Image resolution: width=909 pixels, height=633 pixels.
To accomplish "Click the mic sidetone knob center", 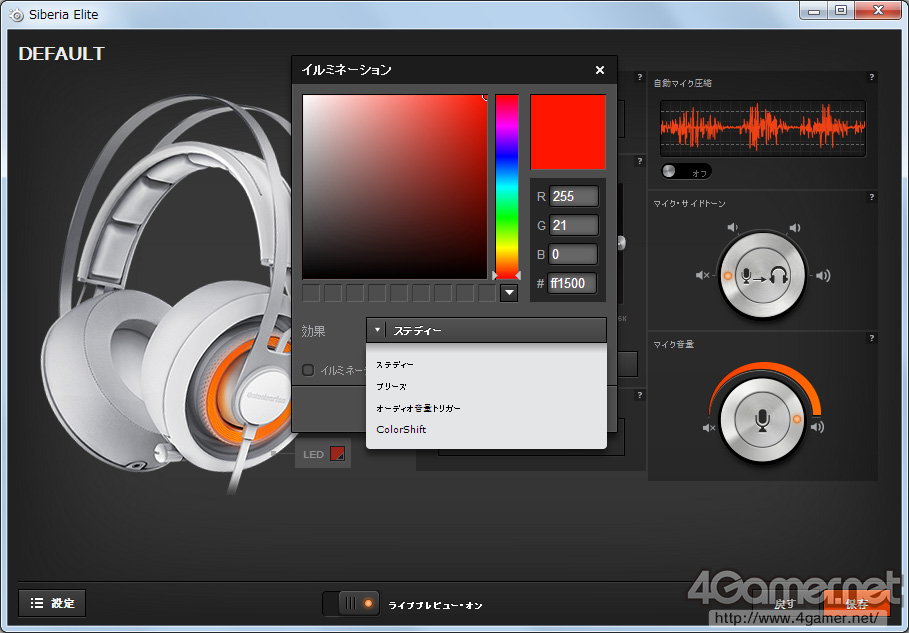I will [x=761, y=276].
